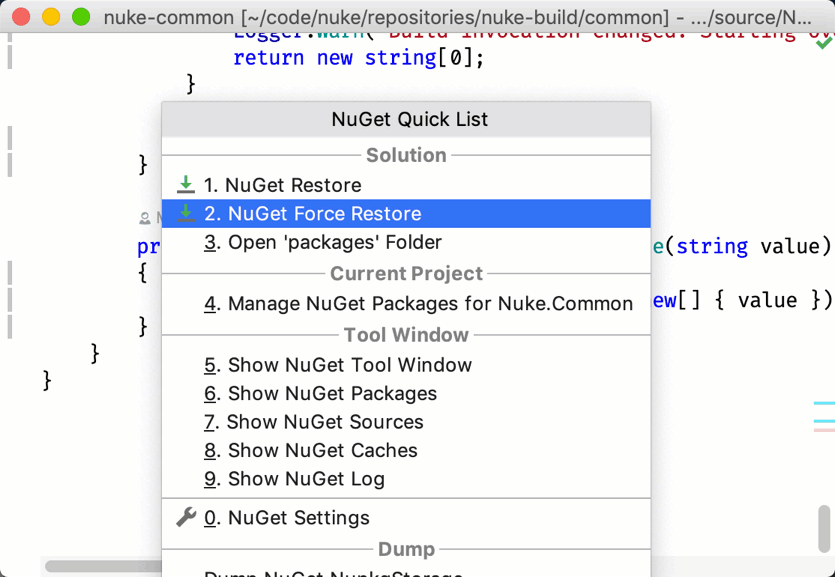Select the Dump NuGet NupkgStorage entry
This screenshot has height=577, width=835.
click(330, 572)
